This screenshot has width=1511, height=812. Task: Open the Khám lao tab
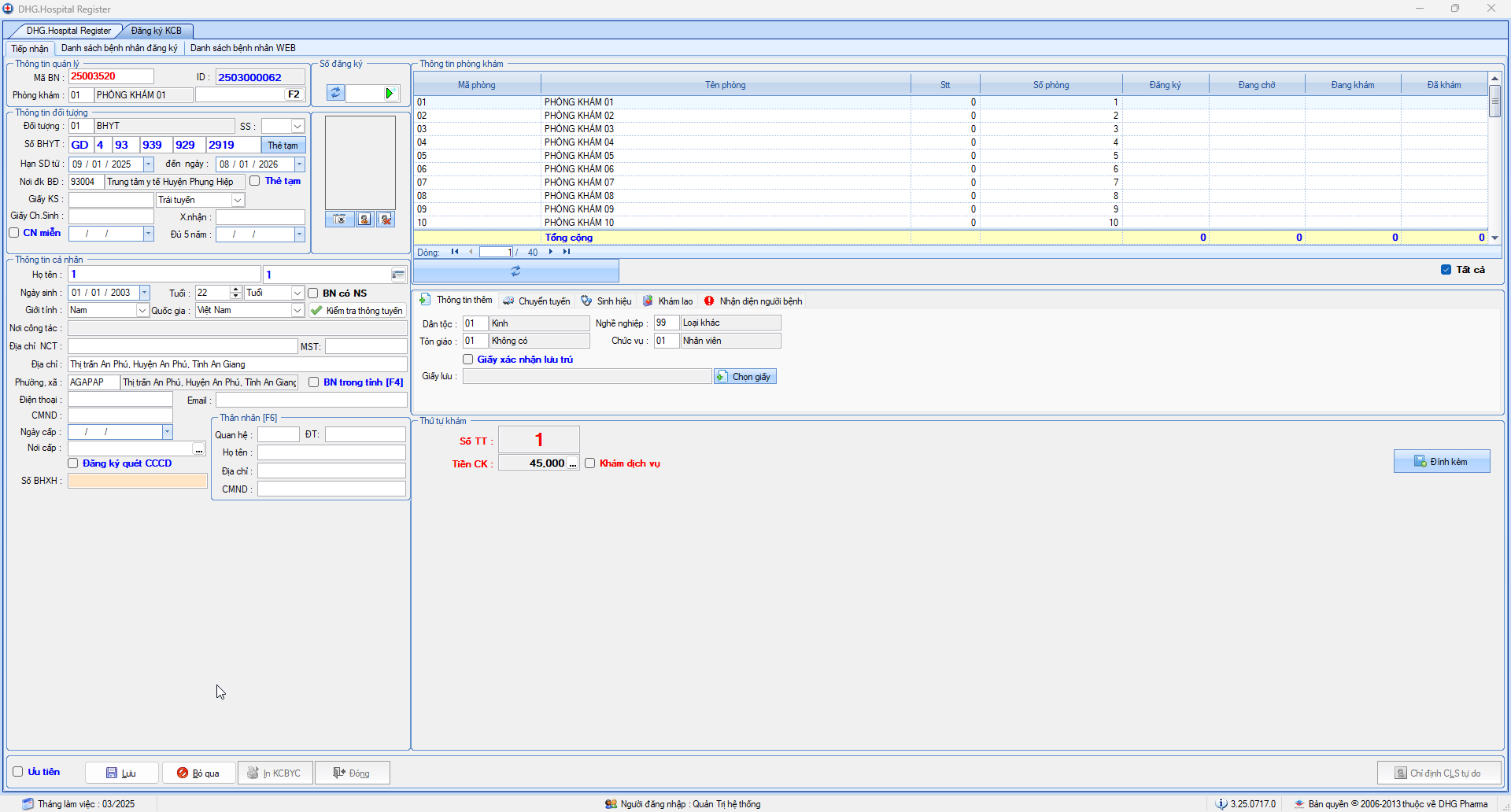coord(668,301)
